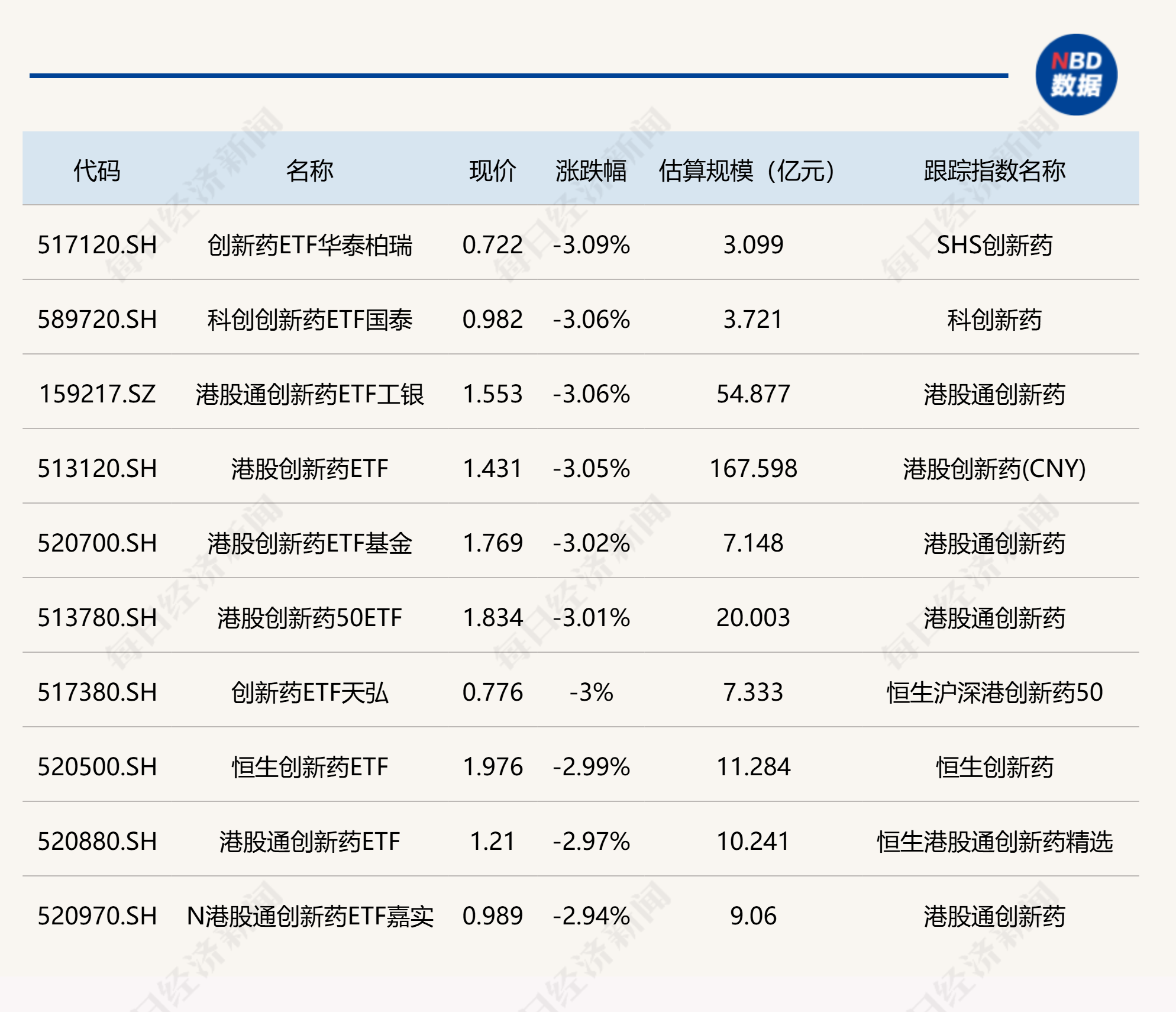Screen dimensions: 1176x1012
Task: Click the NBD数据 round logo
Action: (1075, 75)
